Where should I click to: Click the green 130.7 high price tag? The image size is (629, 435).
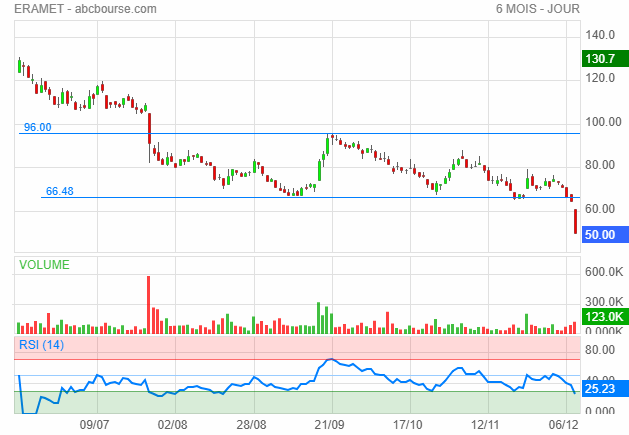pyautogui.click(x=605, y=59)
